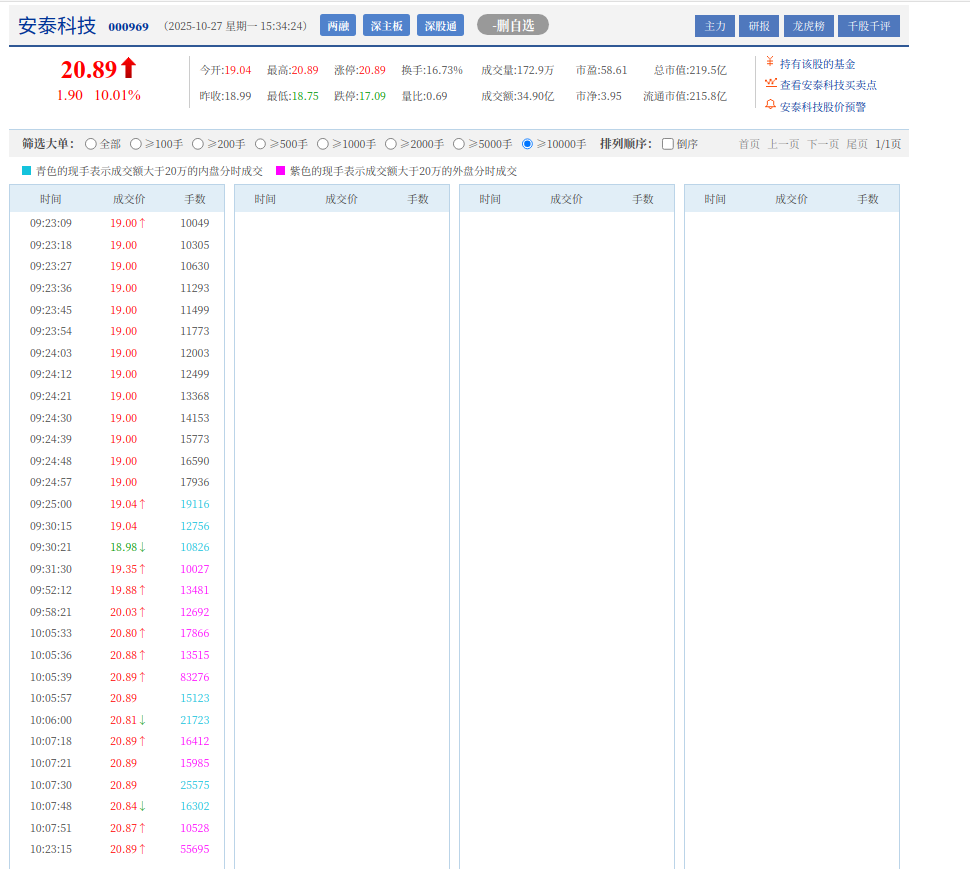Click the bell icon beside 安泰科技股价预警
Image resolution: width=970 pixels, height=869 pixels.
[770, 105]
